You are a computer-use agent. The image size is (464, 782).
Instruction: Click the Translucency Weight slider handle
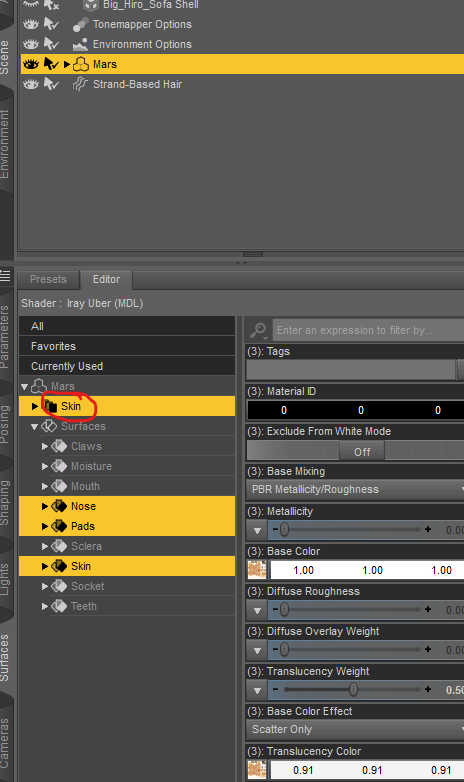click(x=353, y=689)
